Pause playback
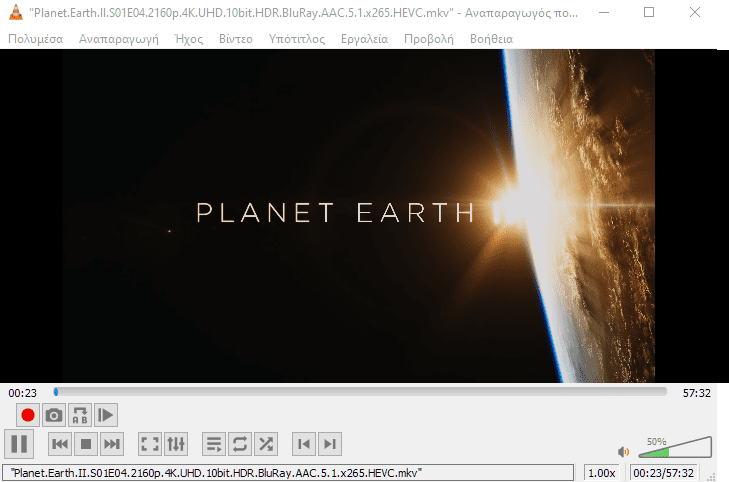 (19, 444)
